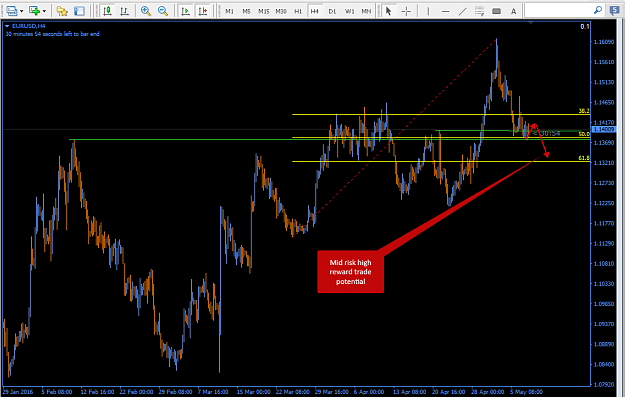Switch chart to bar chart
The height and width of the screenshot is (397, 625).
click(x=124, y=11)
